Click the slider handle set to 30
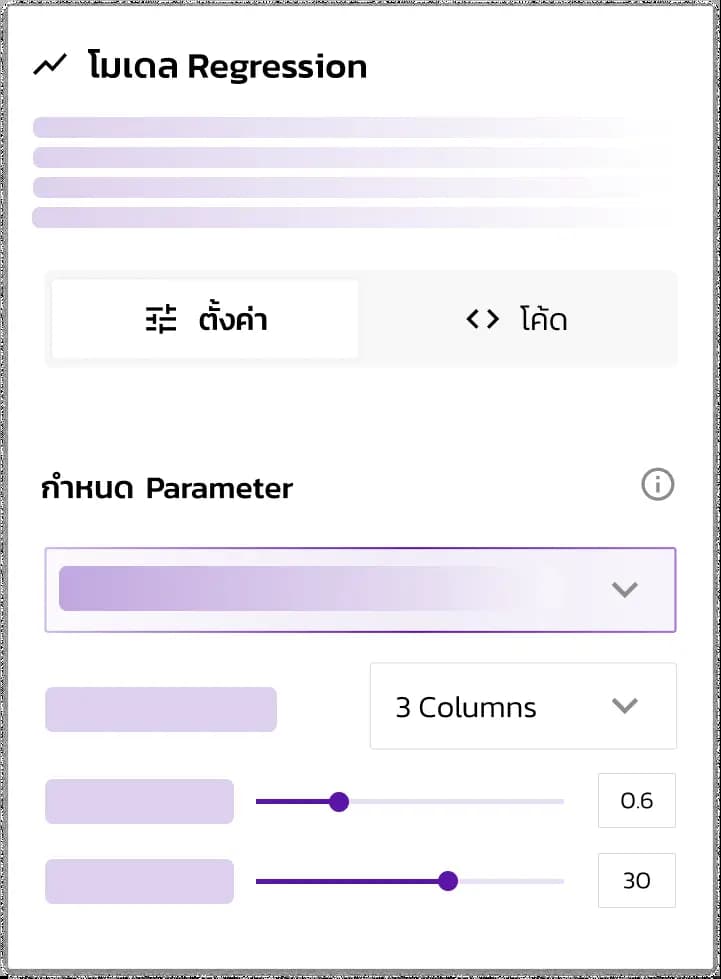The image size is (721, 979). pos(448,881)
